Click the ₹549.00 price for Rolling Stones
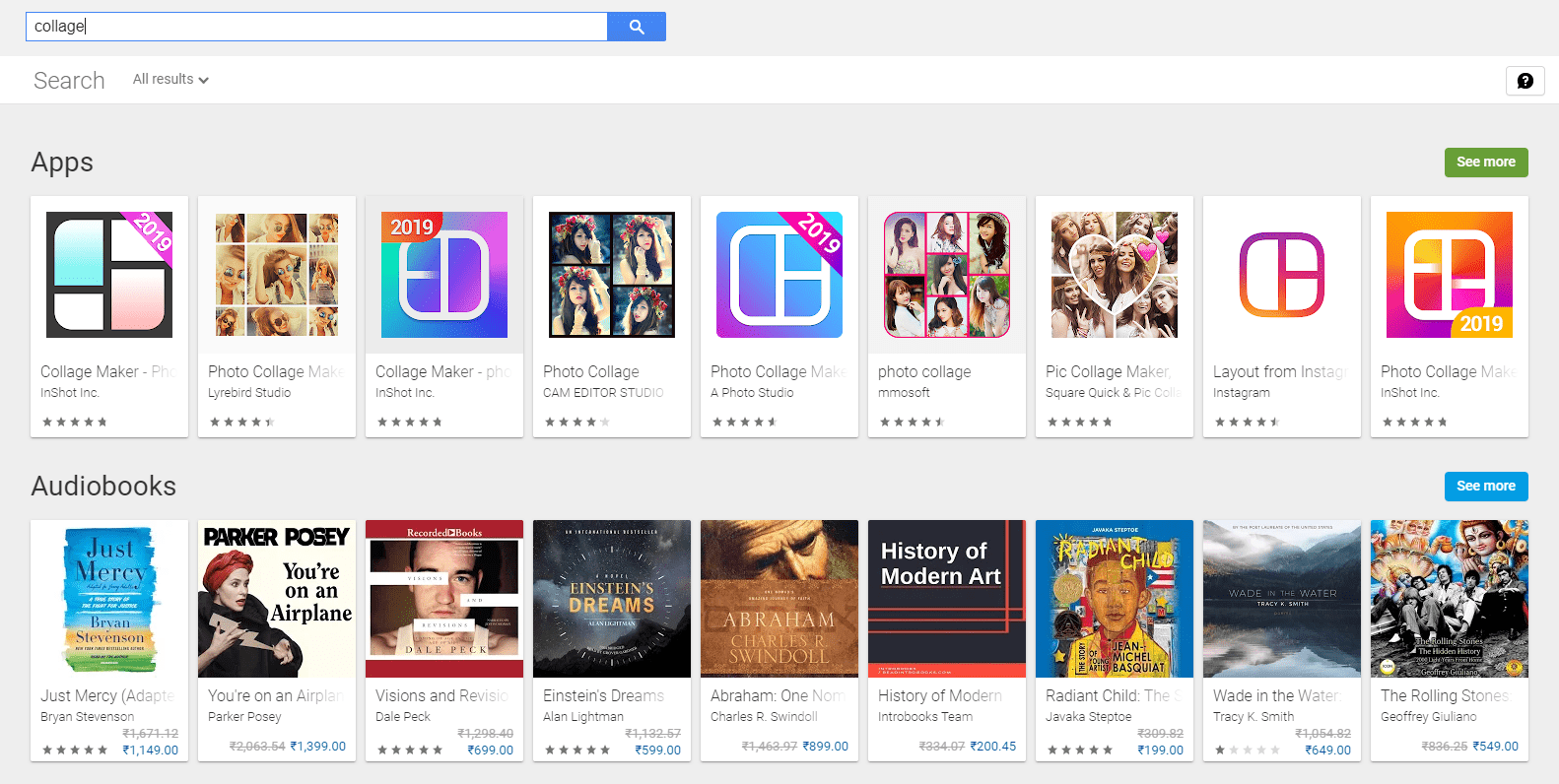This screenshot has width=1559, height=784. [x=1495, y=747]
